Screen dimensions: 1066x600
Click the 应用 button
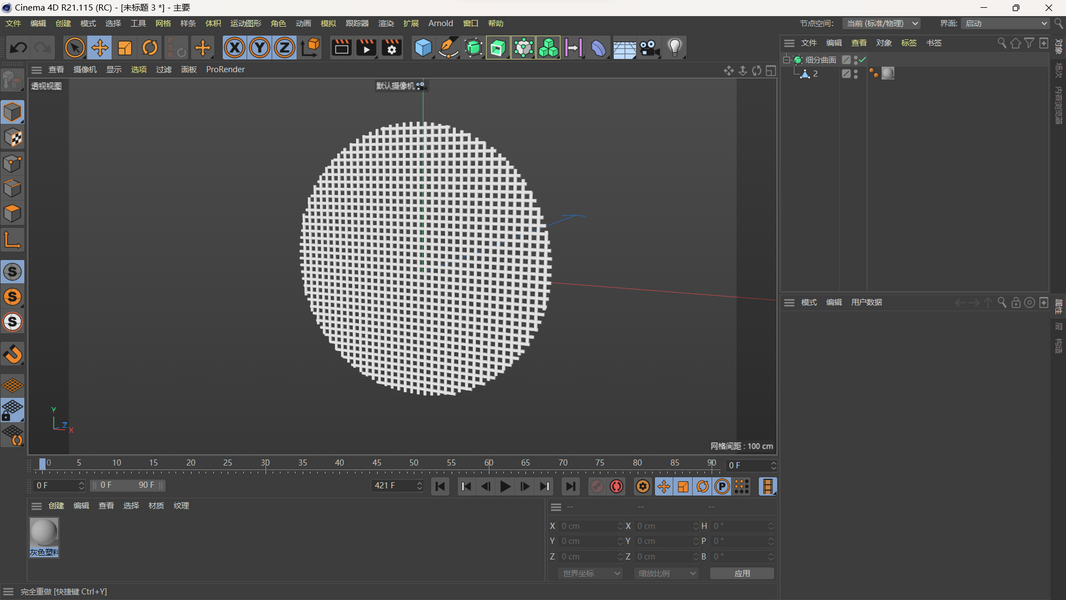coord(741,573)
